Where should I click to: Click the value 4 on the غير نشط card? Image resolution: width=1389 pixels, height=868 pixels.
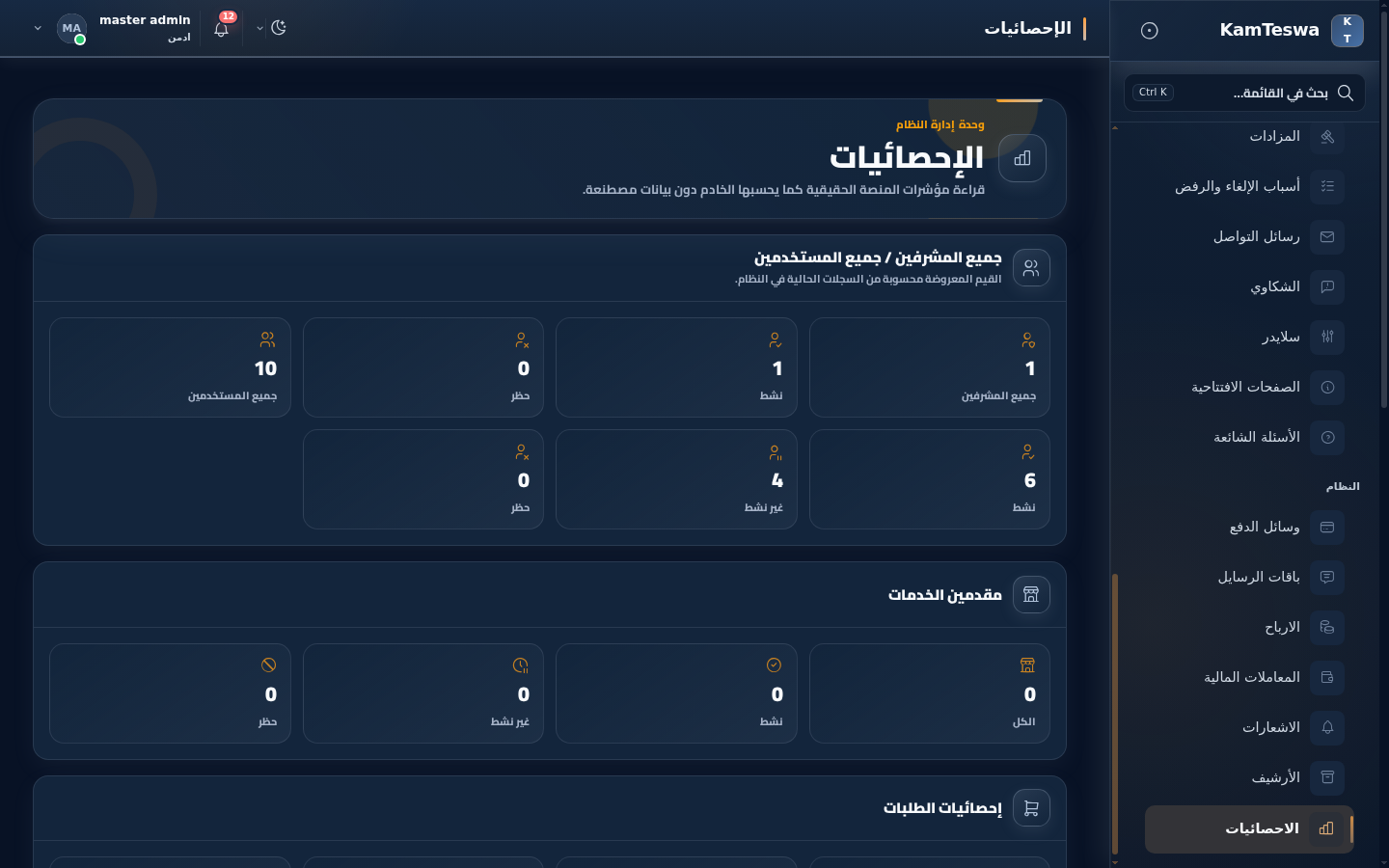[x=777, y=480]
